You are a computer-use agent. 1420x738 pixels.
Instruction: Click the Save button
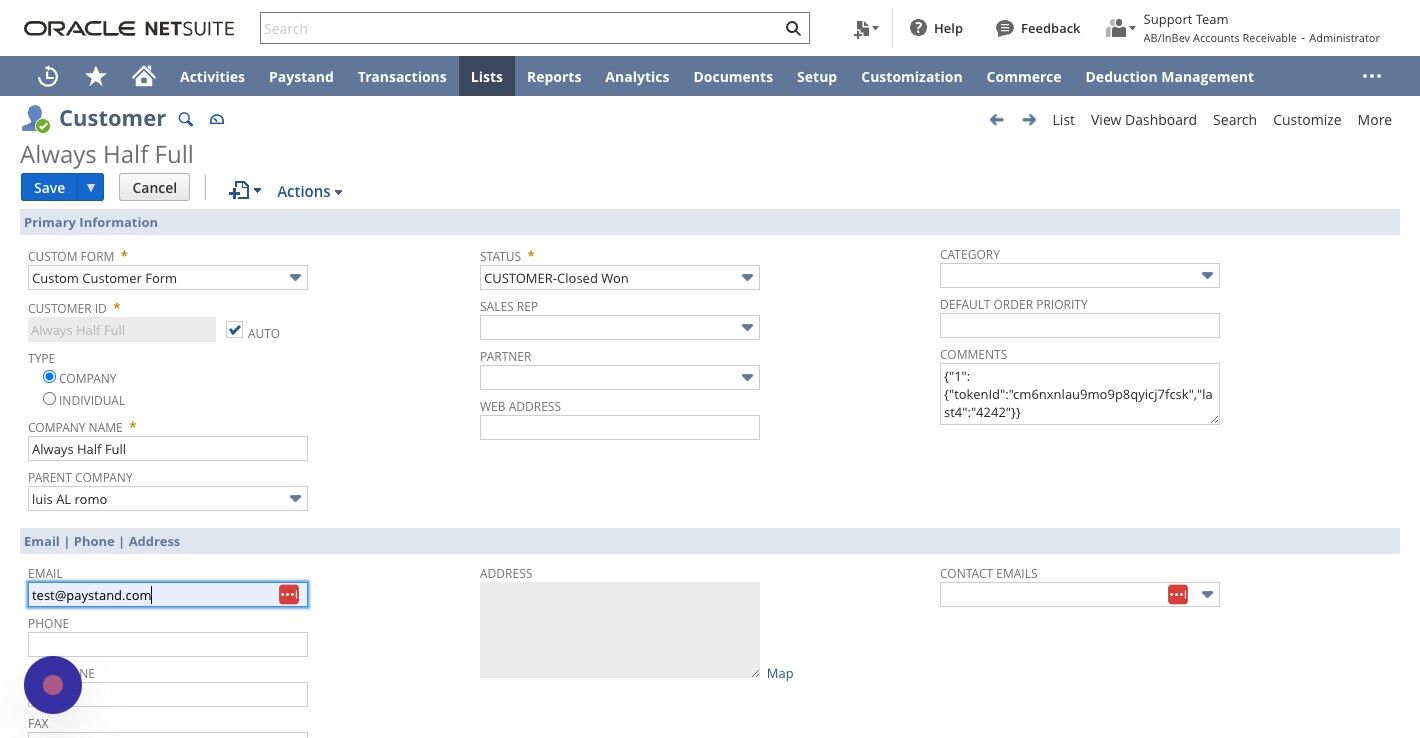pyautogui.click(x=50, y=187)
